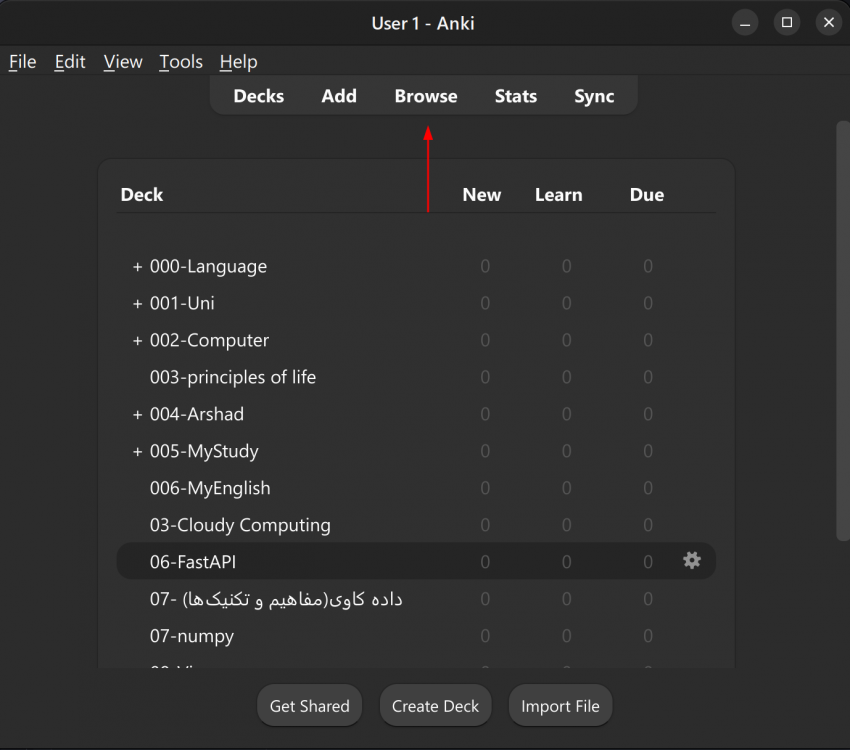Click Browse in the top toolbar
850x750 pixels.
pyautogui.click(x=426, y=96)
